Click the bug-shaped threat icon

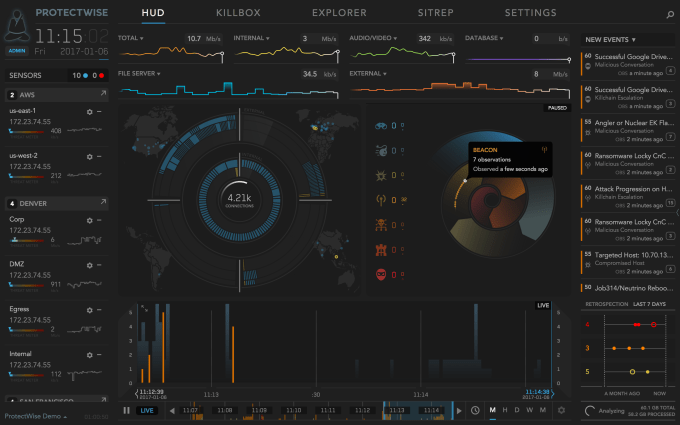coord(381,175)
